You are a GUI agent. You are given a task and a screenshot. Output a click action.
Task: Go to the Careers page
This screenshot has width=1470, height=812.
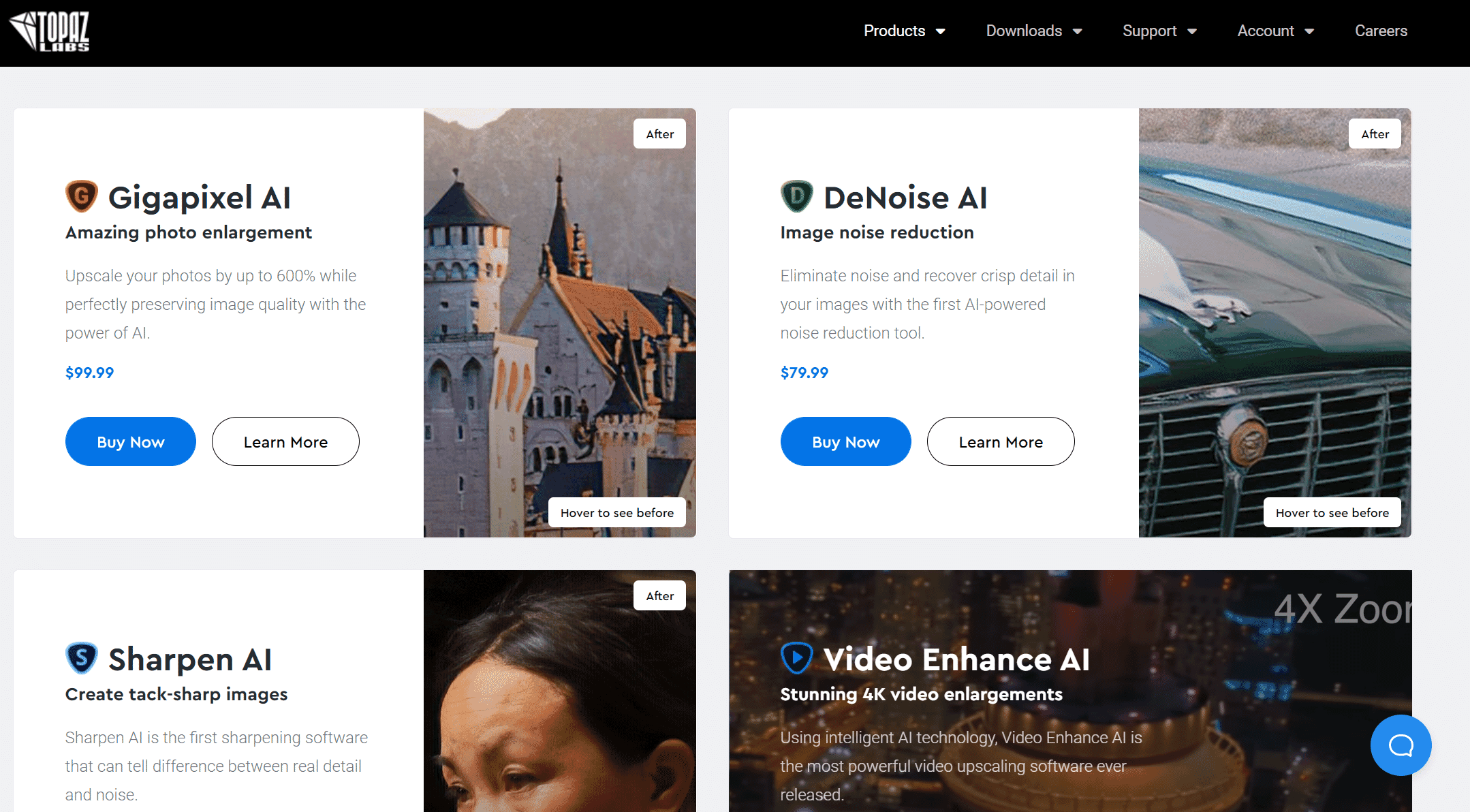pyautogui.click(x=1381, y=31)
